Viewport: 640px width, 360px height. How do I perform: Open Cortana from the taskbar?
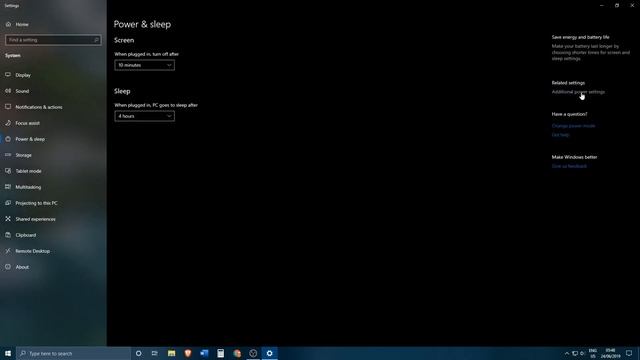[x=138, y=353]
